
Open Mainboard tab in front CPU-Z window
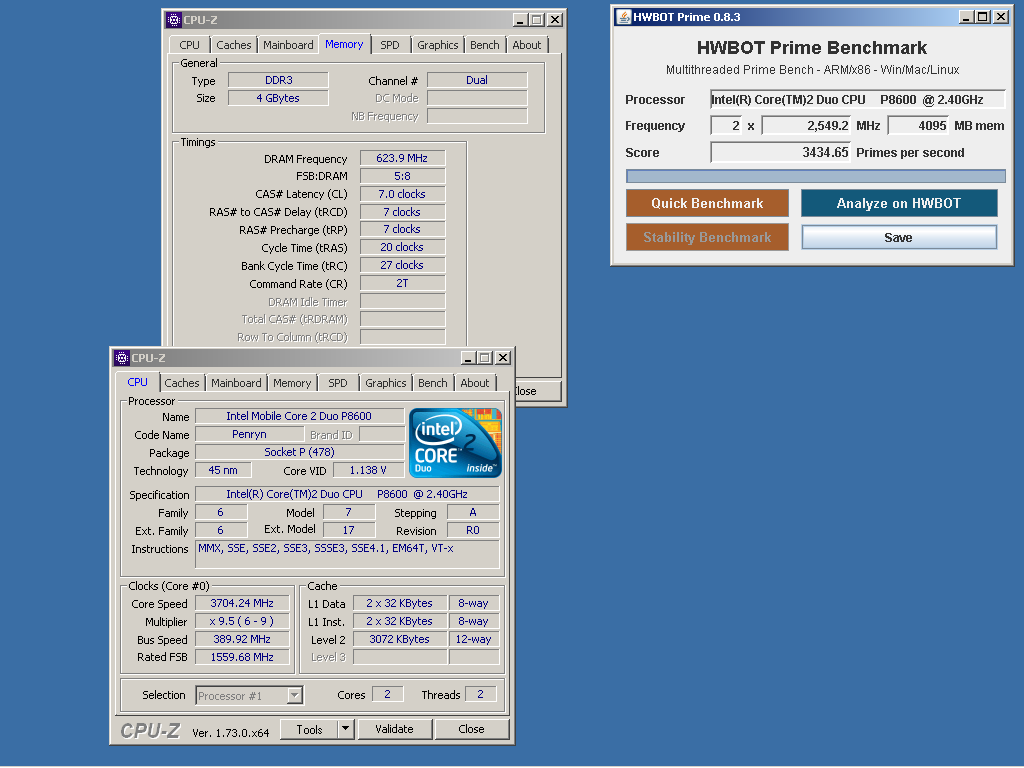[x=236, y=383]
